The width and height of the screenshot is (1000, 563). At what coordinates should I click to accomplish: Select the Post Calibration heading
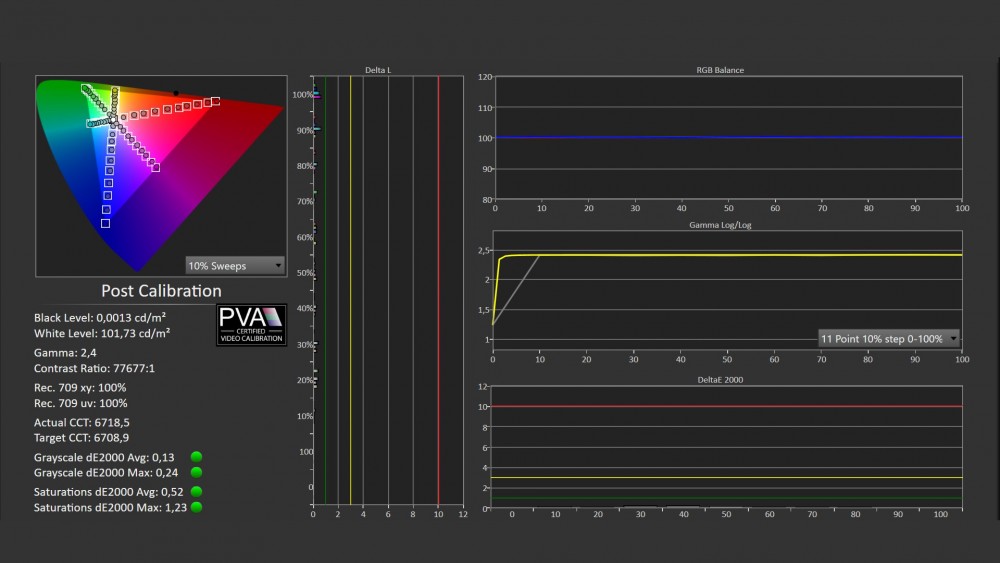tap(161, 291)
